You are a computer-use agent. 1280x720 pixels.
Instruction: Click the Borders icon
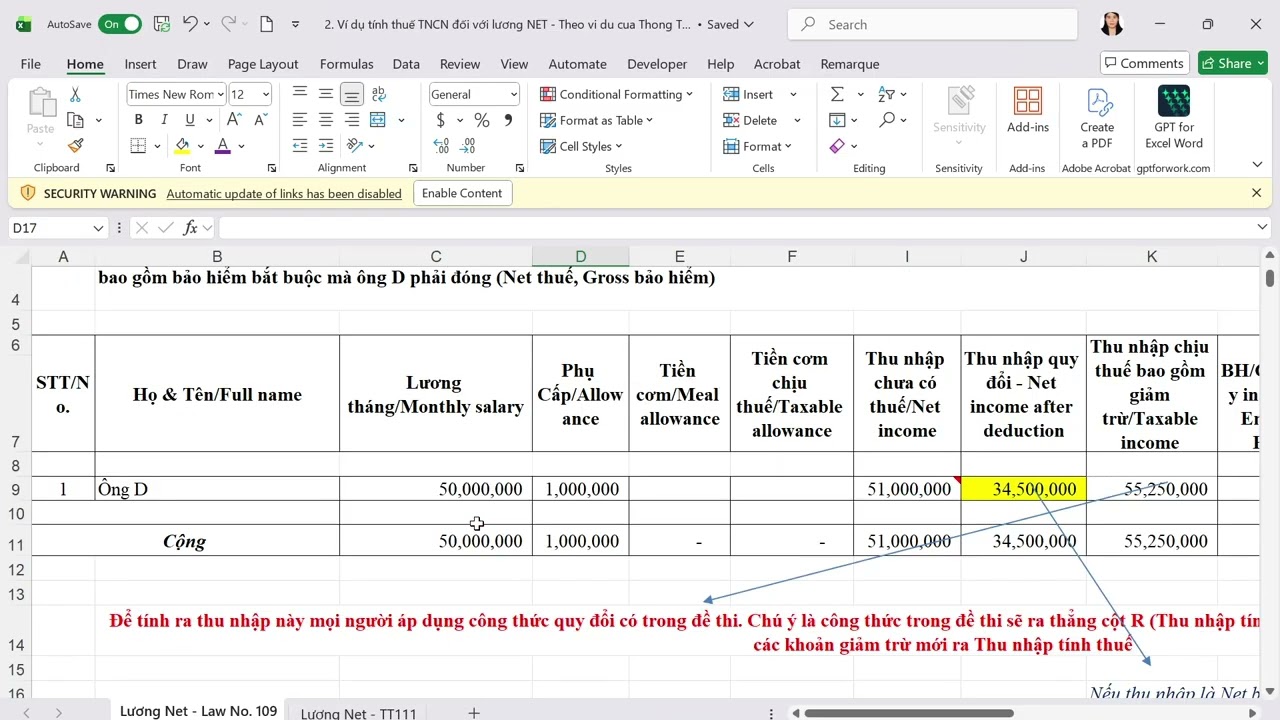click(x=139, y=146)
